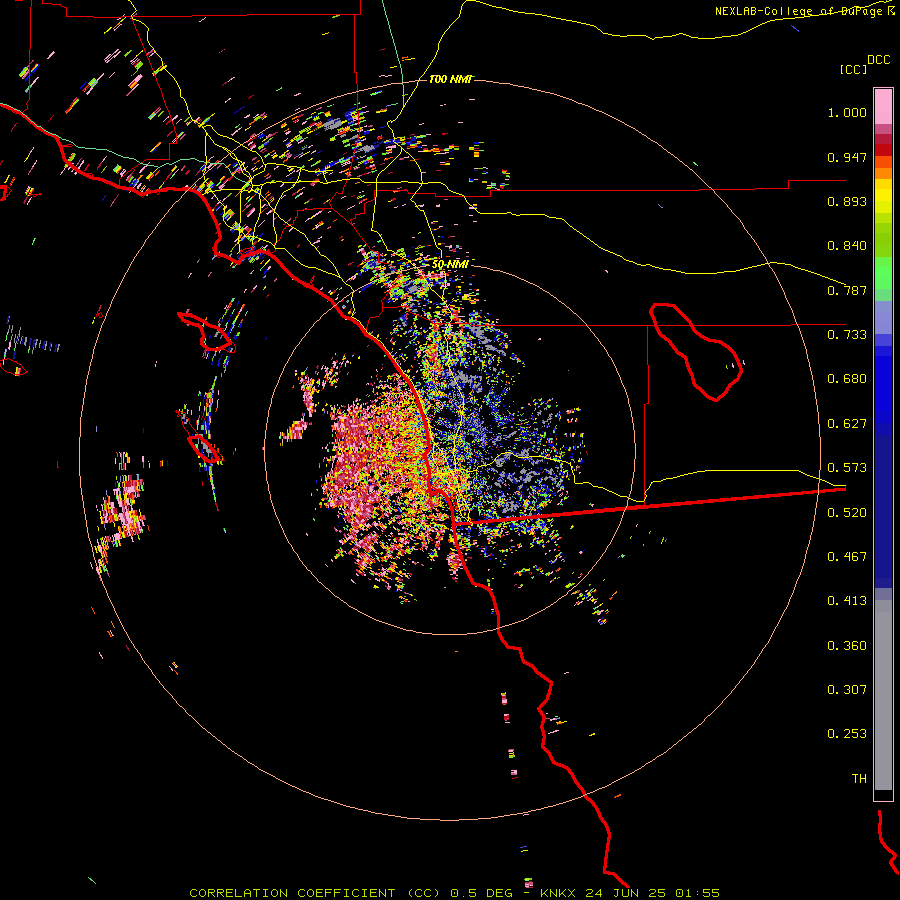Click the DCC product label
Screen dimensions: 900x900
click(878, 60)
